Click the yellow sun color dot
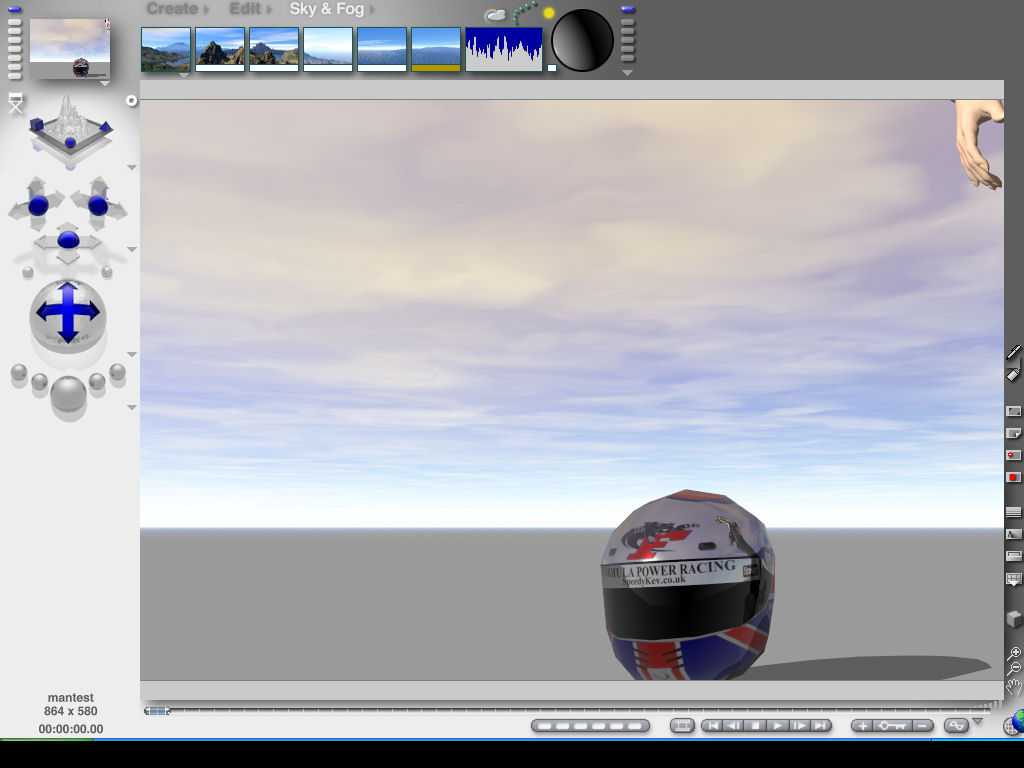The height and width of the screenshot is (768, 1024). click(x=549, y=12)
